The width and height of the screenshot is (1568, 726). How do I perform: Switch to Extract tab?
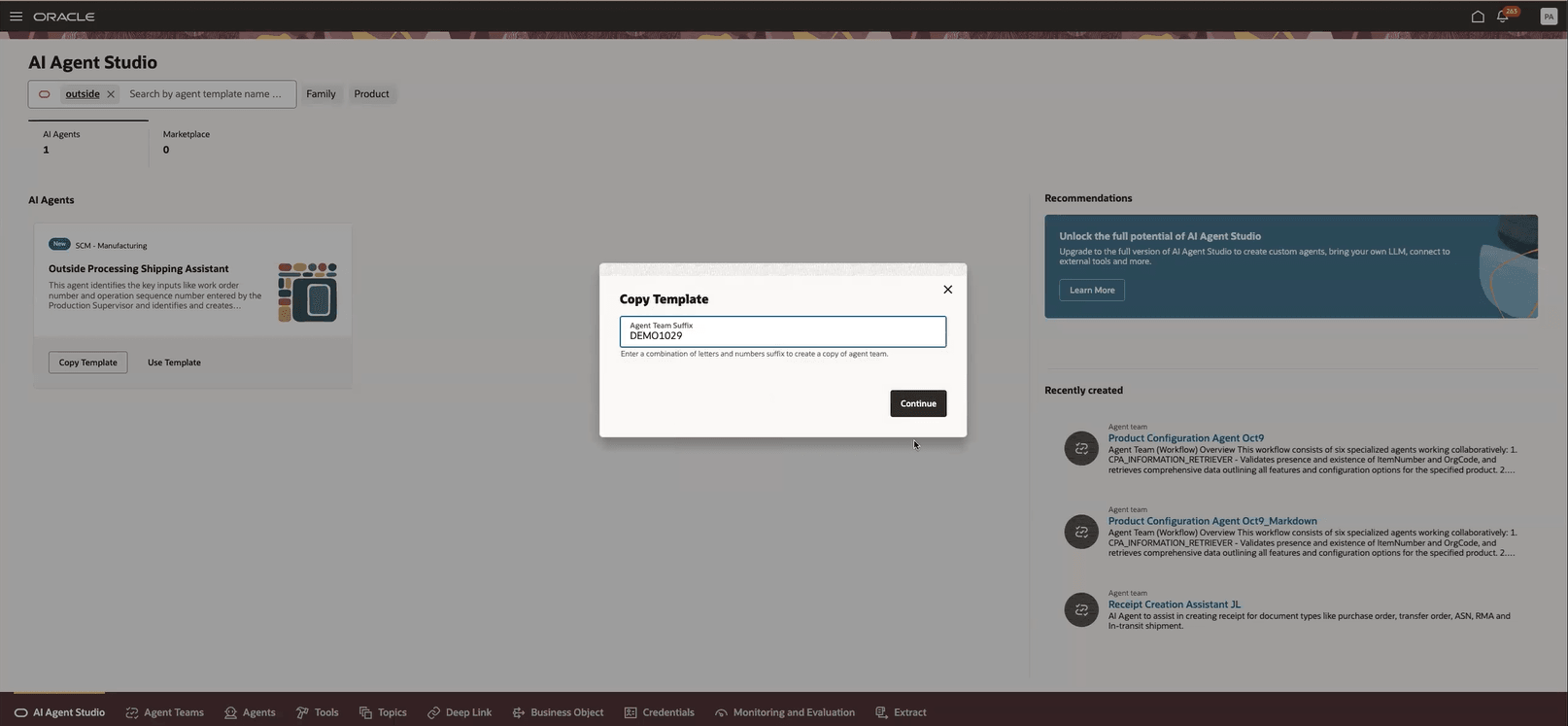pos(901,712)
